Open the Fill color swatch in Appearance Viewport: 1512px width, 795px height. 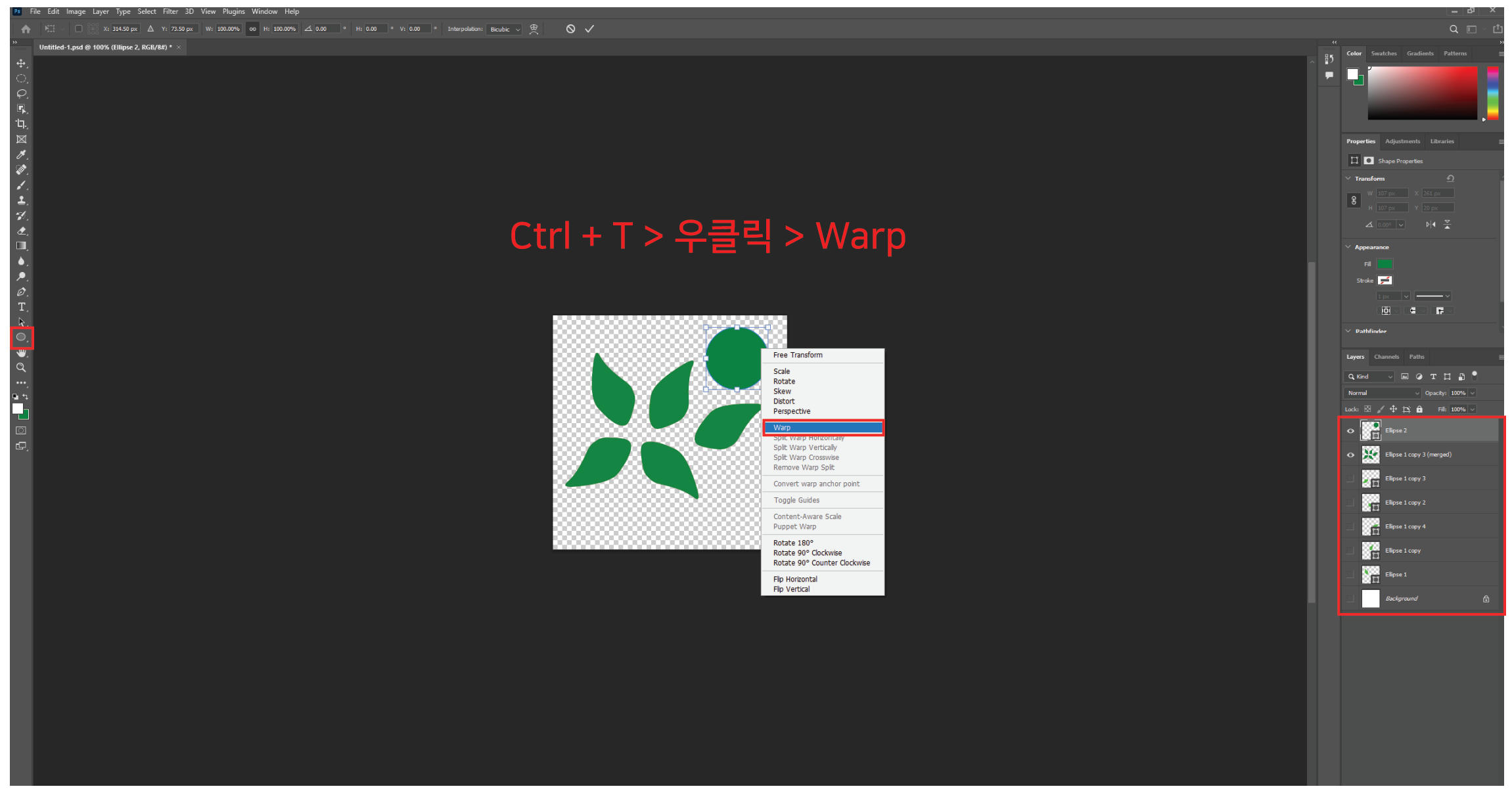pos(1385,264)
